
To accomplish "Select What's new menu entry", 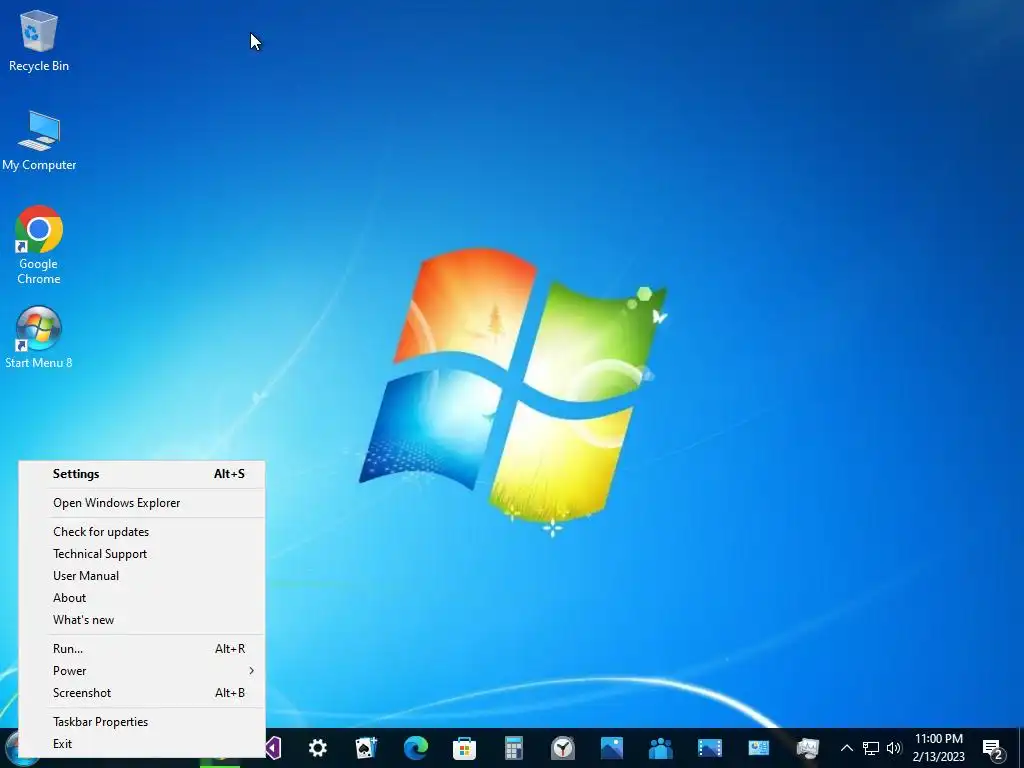I will coord(142,620).
